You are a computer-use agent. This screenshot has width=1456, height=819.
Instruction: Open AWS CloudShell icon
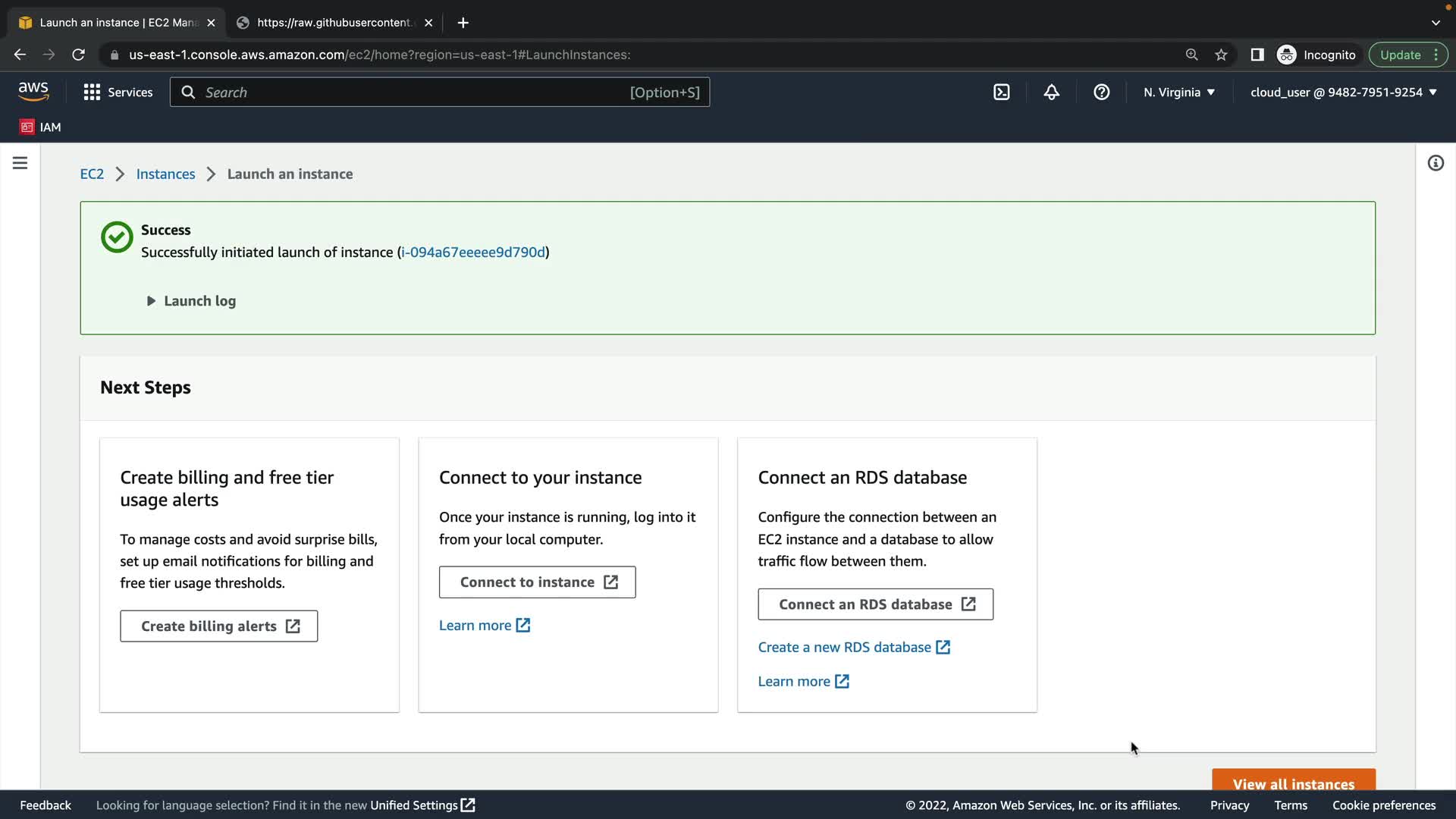[1001, 93]
